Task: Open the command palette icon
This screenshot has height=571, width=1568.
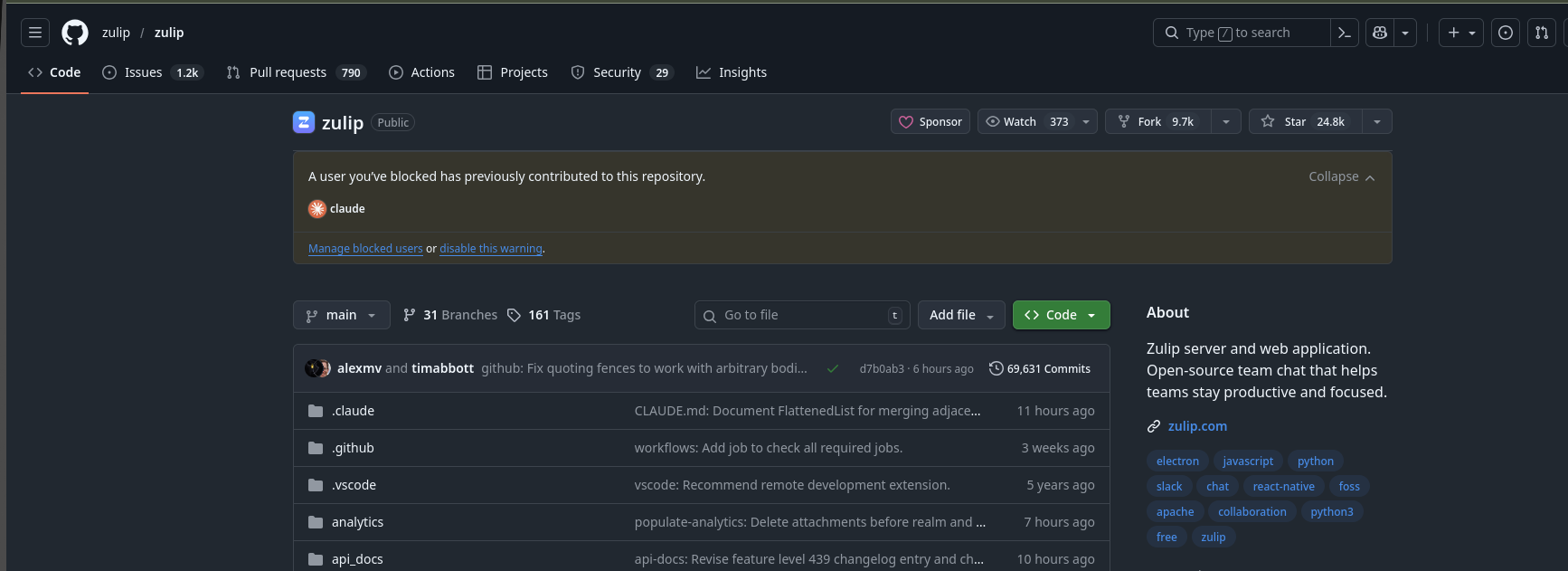Action: [x=1345, y=33]
